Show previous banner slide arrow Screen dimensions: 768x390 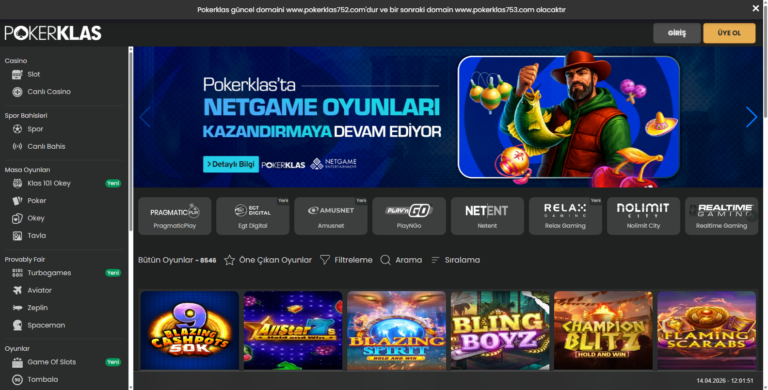tap(144, 117)
